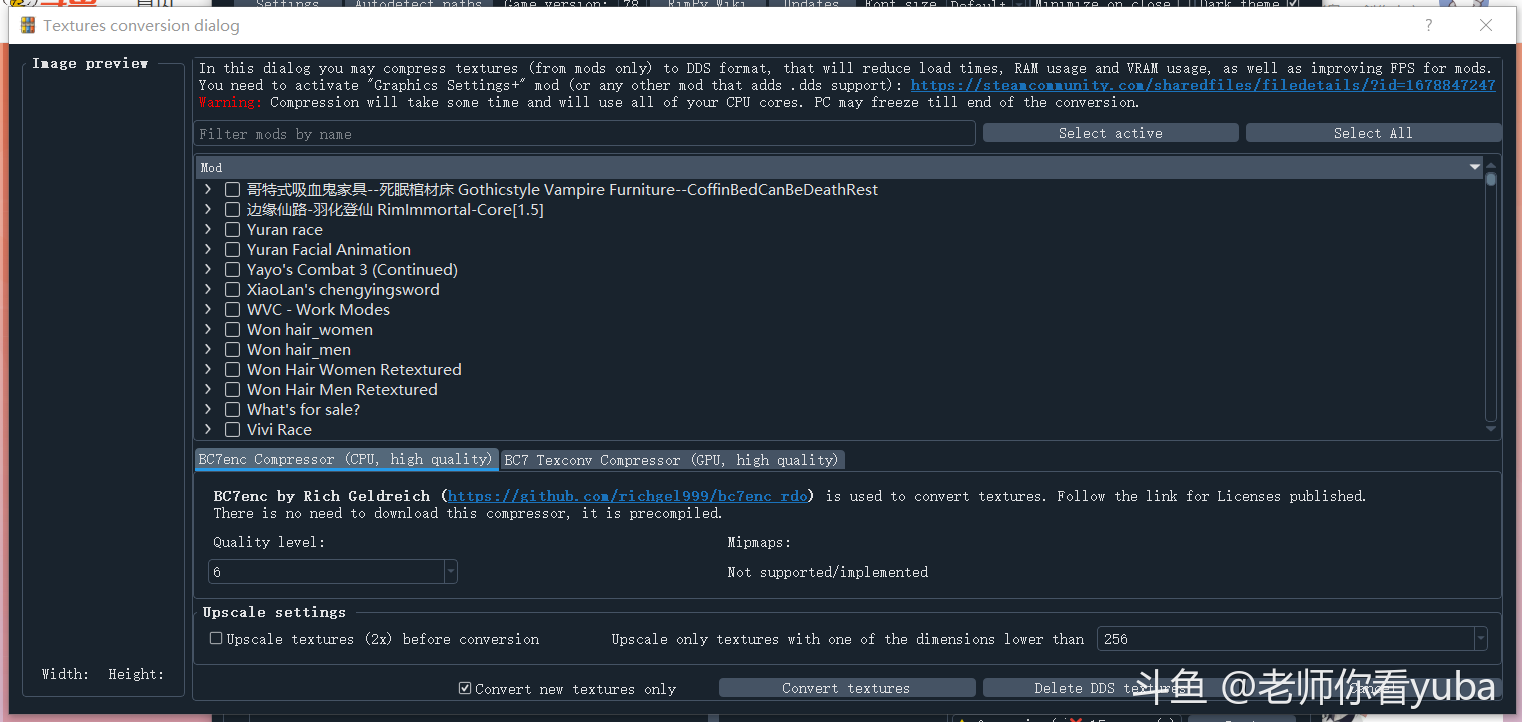Click the dialog title bar app icon

tap(28, 25)
